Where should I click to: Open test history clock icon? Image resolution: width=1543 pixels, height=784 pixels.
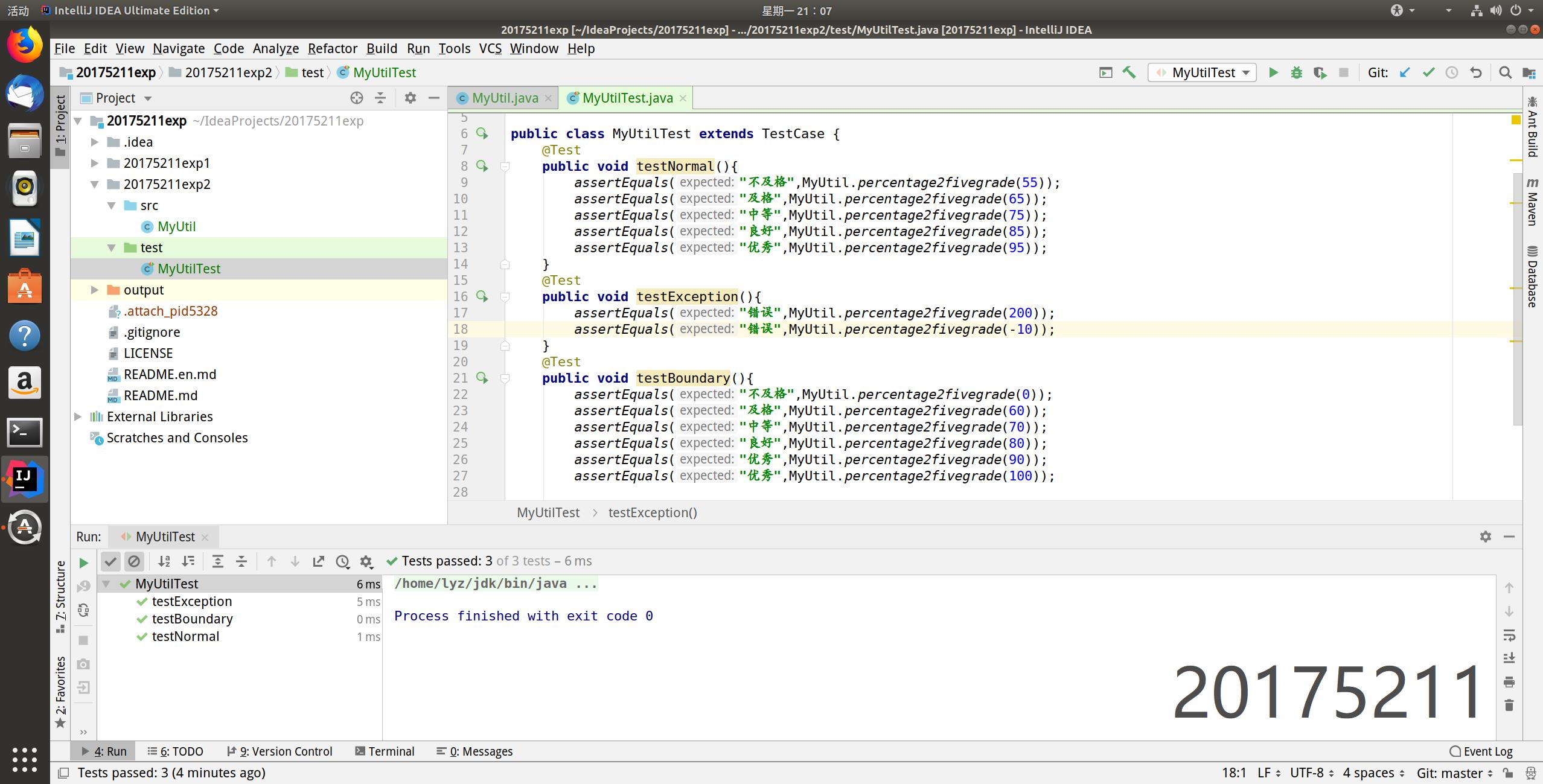click(343, 561)
